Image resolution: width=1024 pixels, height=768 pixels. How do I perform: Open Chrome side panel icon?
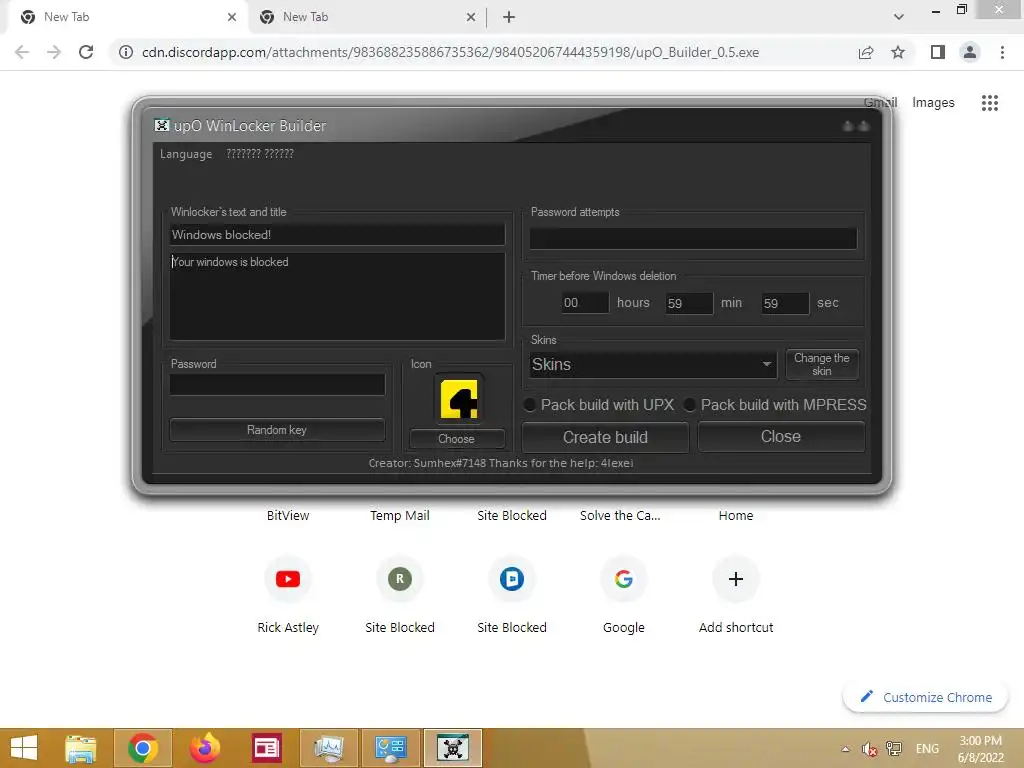coord(938,52)
